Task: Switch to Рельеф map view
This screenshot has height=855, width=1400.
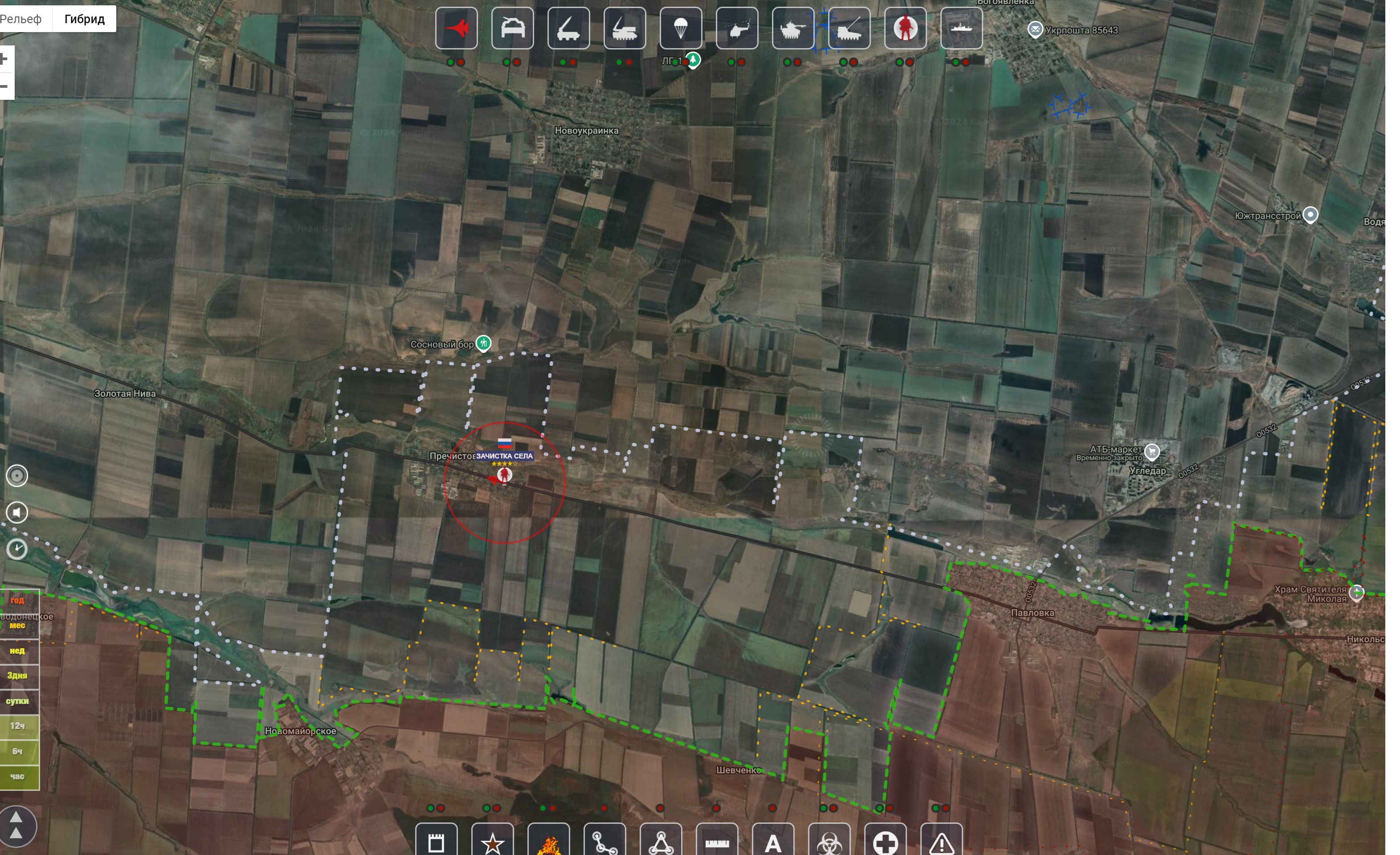Action: coord(21,19)
